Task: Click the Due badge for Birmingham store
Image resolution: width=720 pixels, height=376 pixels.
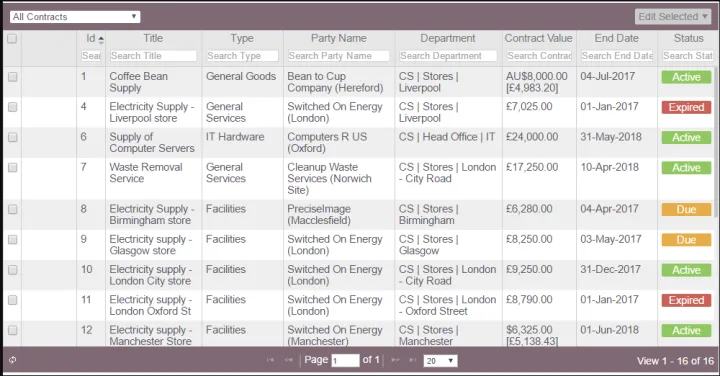Action: pos(686,210)
